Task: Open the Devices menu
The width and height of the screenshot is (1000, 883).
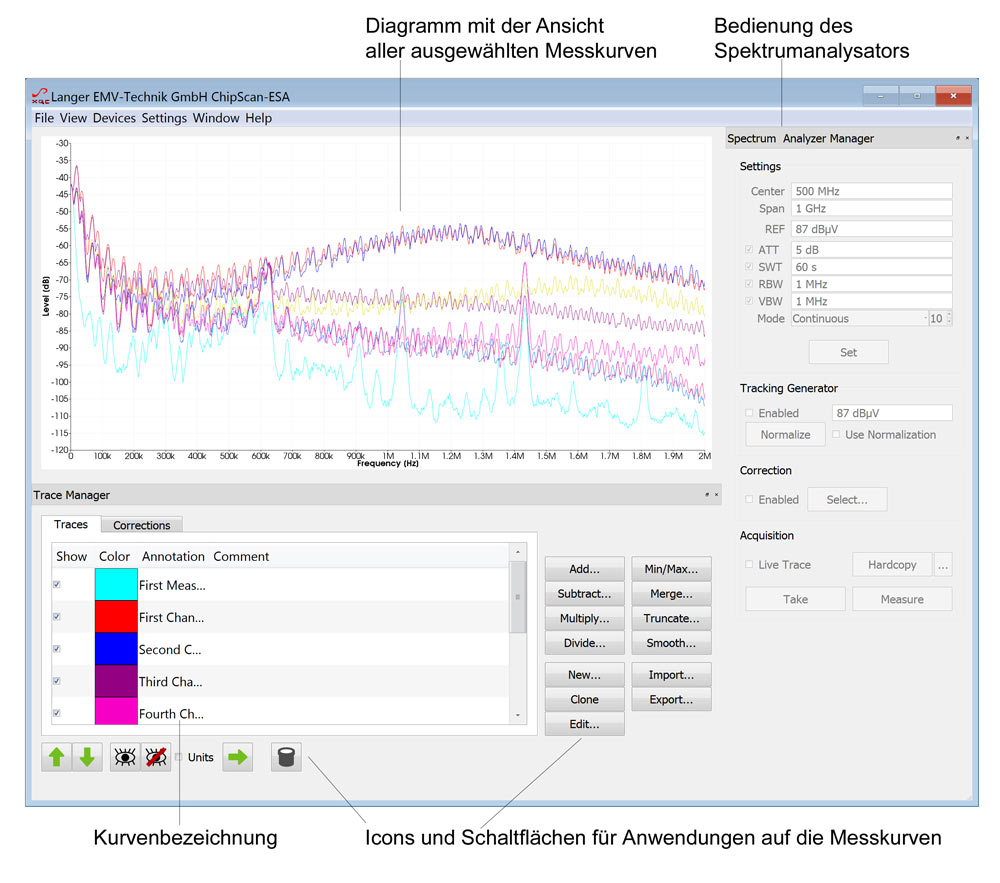Action: click(x=114, y=118)
